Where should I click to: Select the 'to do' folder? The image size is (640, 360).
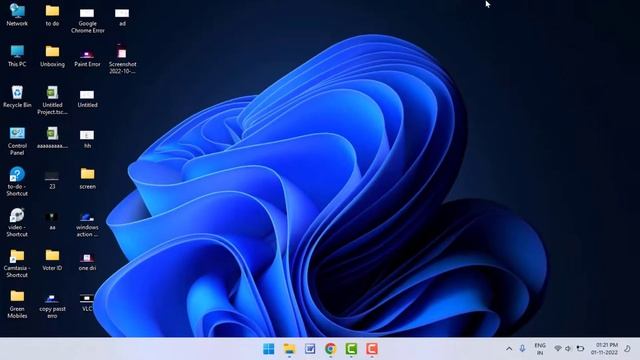[x=52, y=15]
